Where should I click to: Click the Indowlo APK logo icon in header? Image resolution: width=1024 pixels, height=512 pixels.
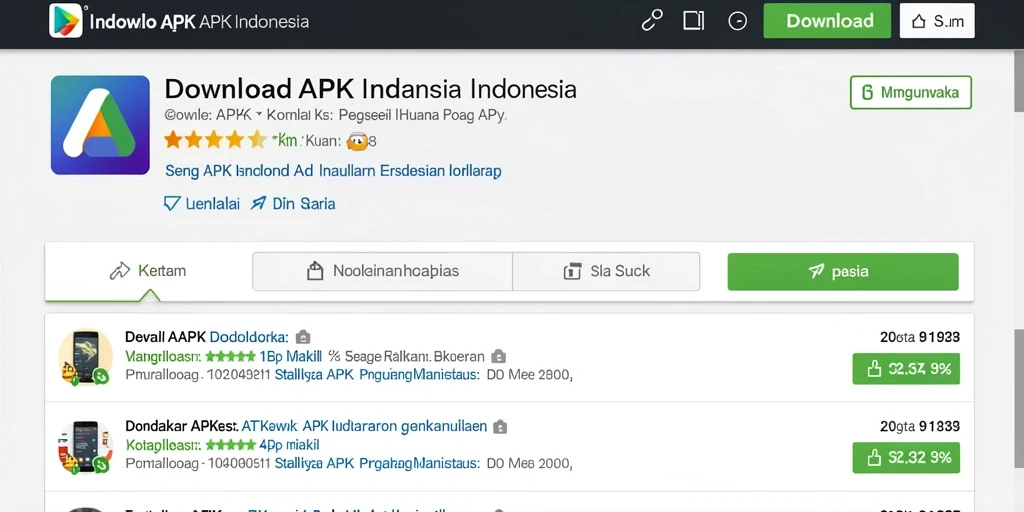65,20
